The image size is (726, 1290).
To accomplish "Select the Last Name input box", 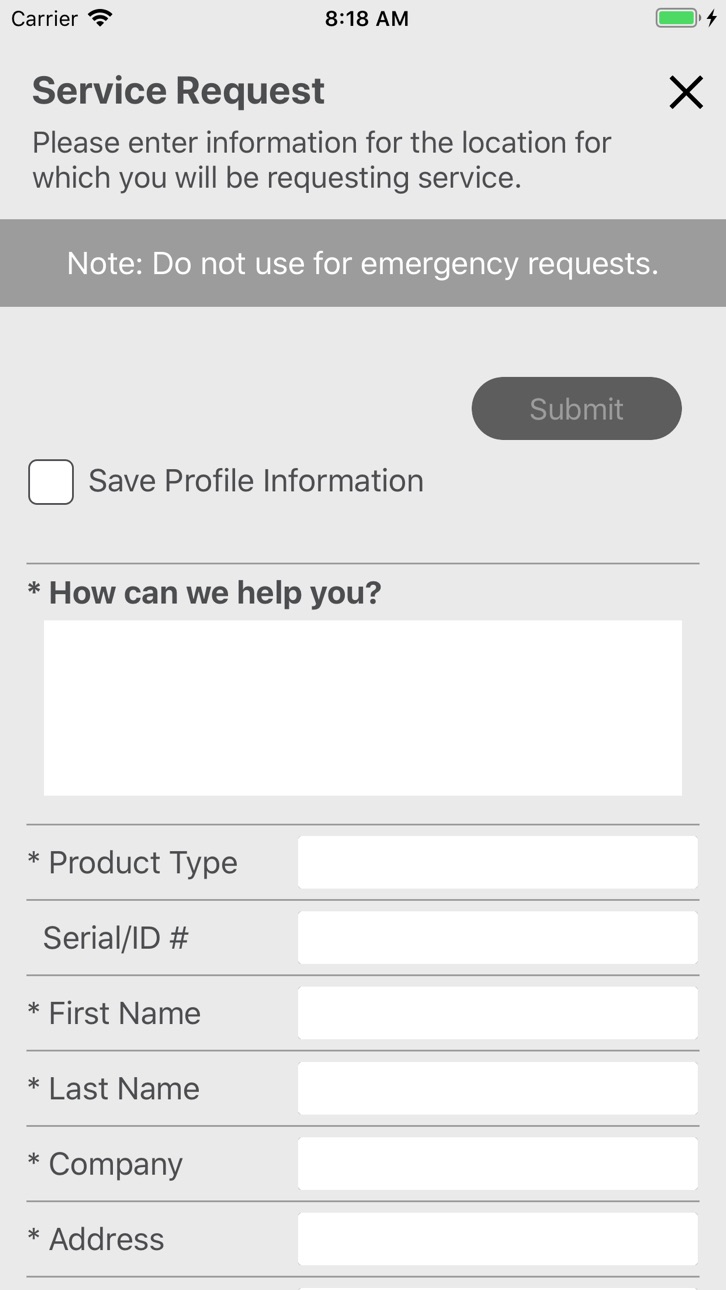I will tap(497, 1088).
